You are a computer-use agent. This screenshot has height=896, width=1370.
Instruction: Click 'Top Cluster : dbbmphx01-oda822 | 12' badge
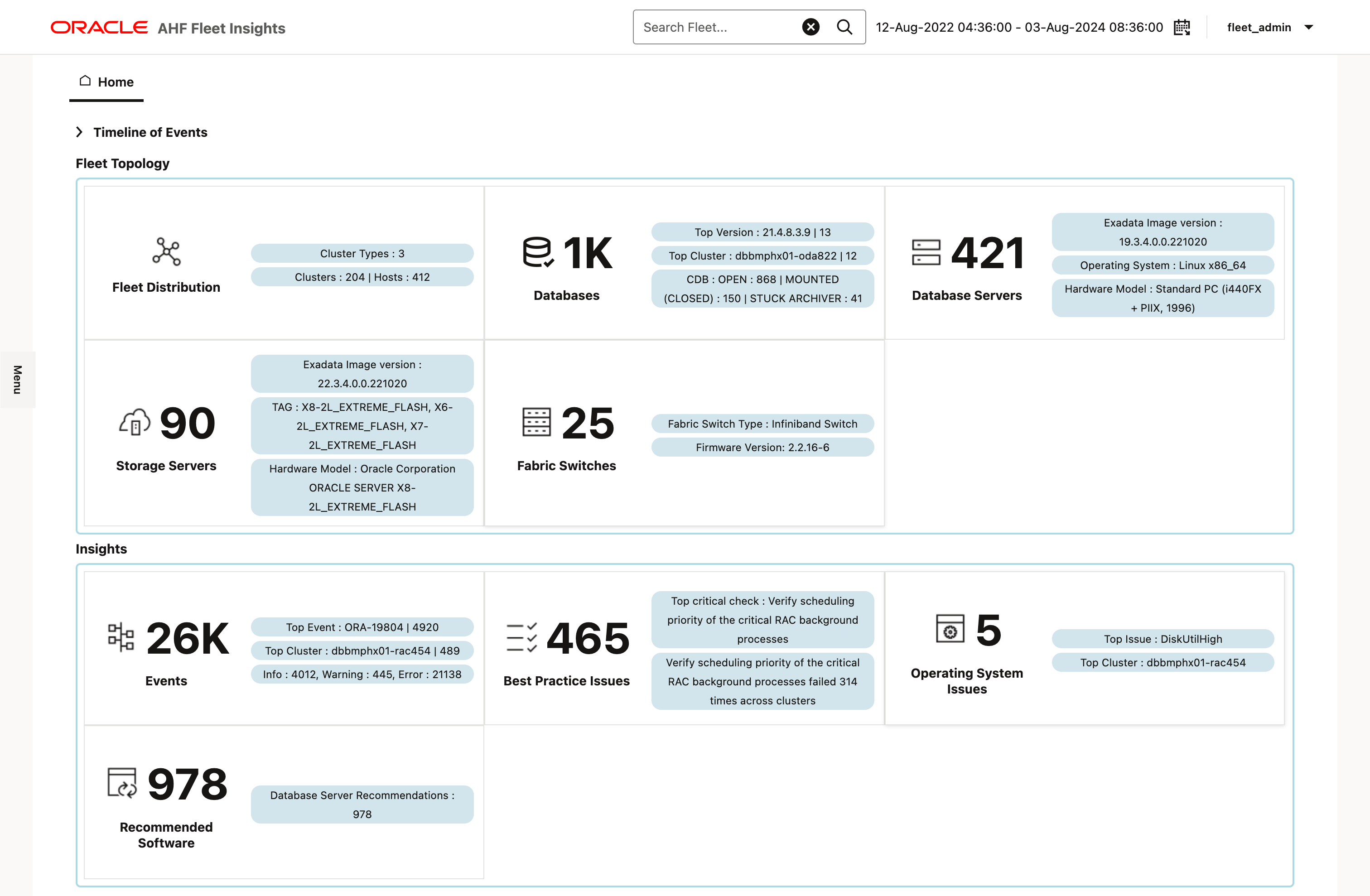click(x=763, y=255)
